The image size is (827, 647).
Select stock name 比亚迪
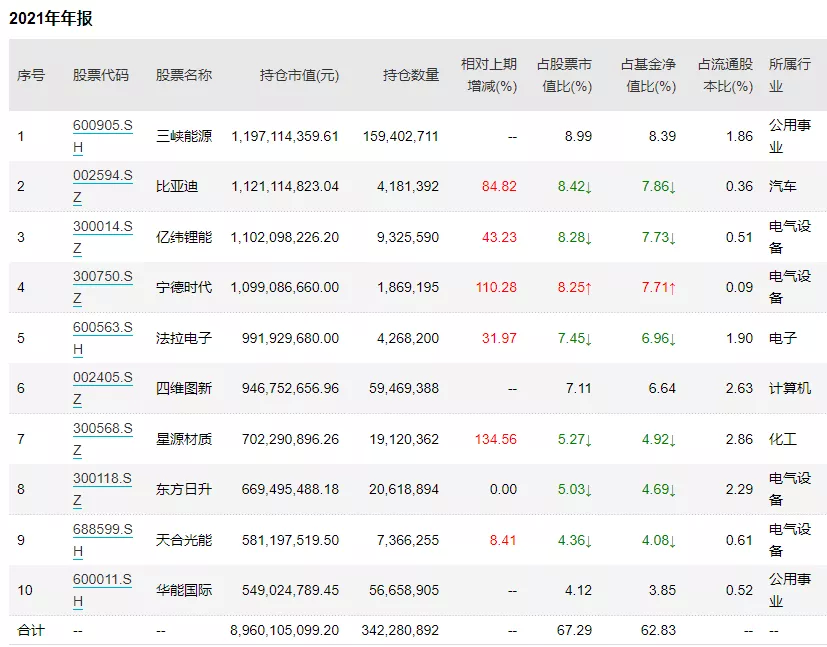click(x=177, y=186)
